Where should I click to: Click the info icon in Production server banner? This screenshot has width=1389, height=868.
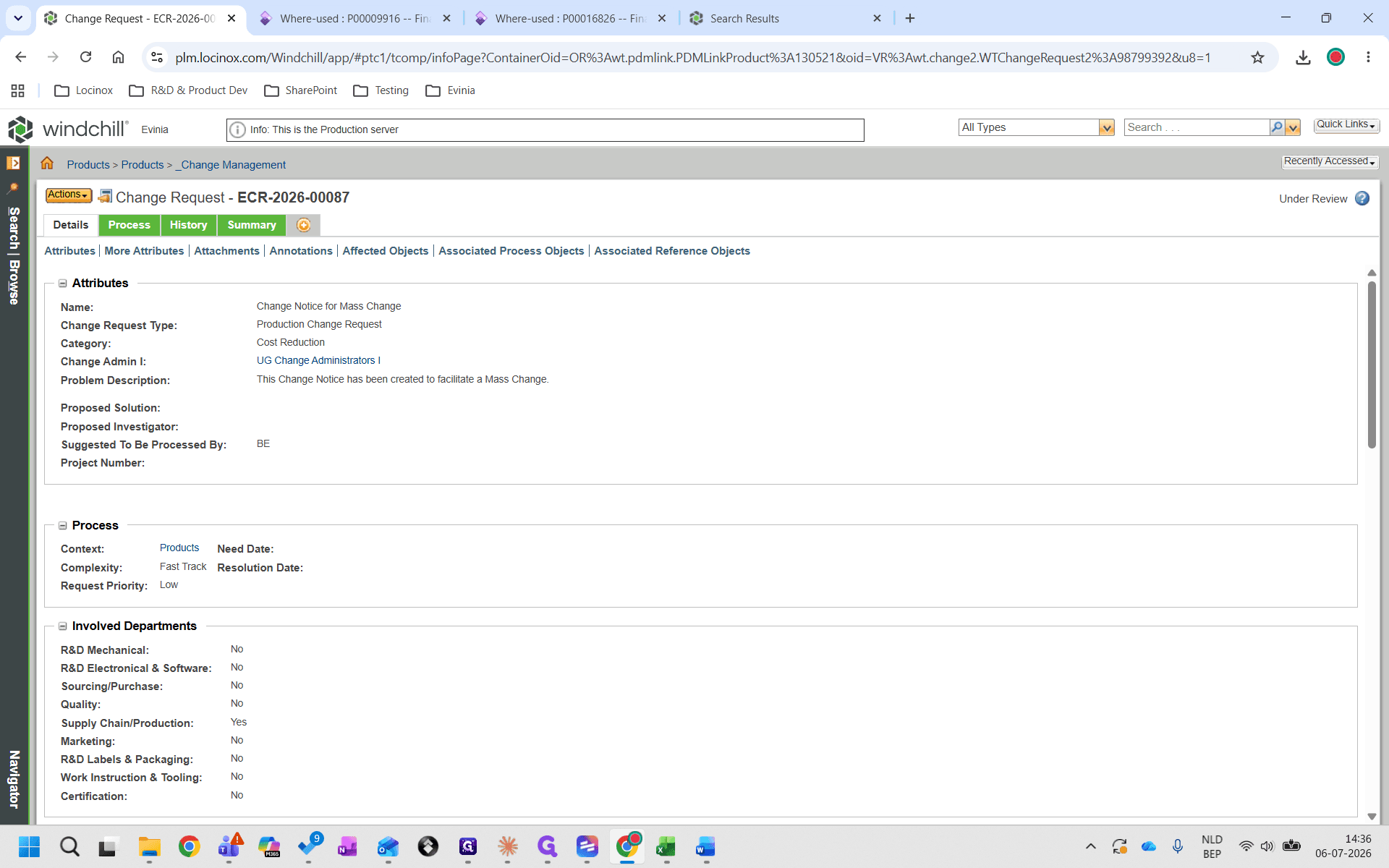(x=237, y=129)
